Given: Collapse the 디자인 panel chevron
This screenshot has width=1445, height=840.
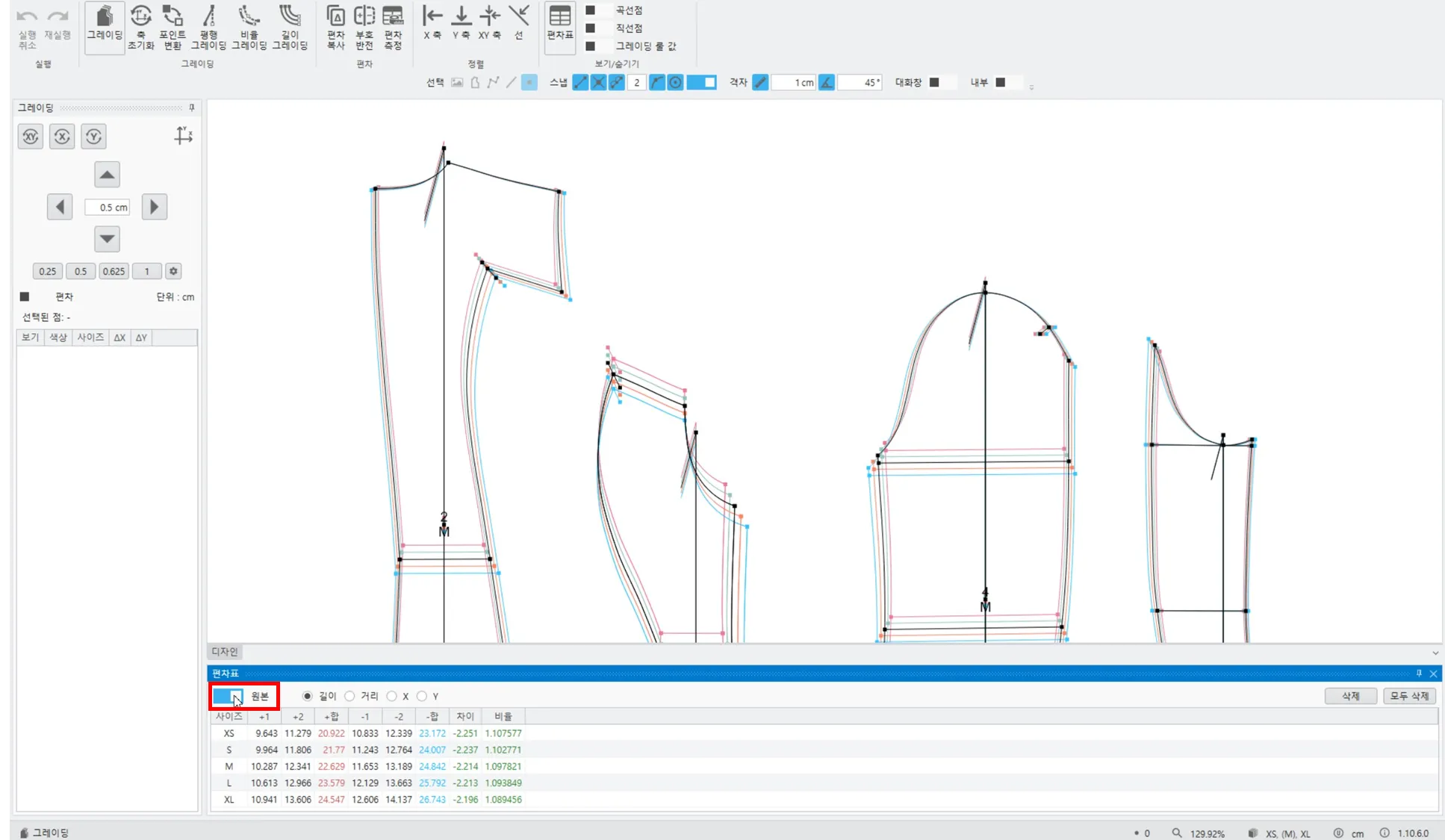Looking at the screenshot, I should [1435, 653].
